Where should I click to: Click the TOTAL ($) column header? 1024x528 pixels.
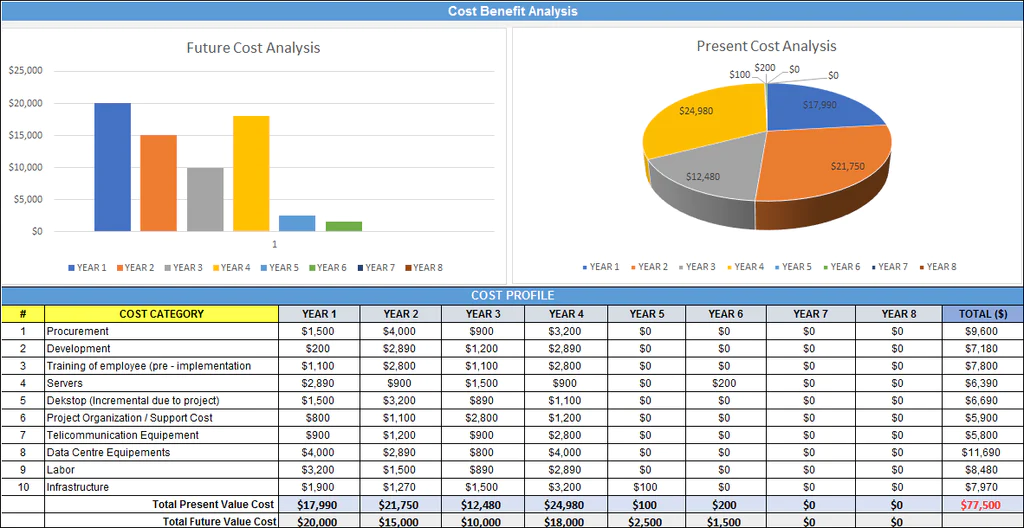(982, 314)
